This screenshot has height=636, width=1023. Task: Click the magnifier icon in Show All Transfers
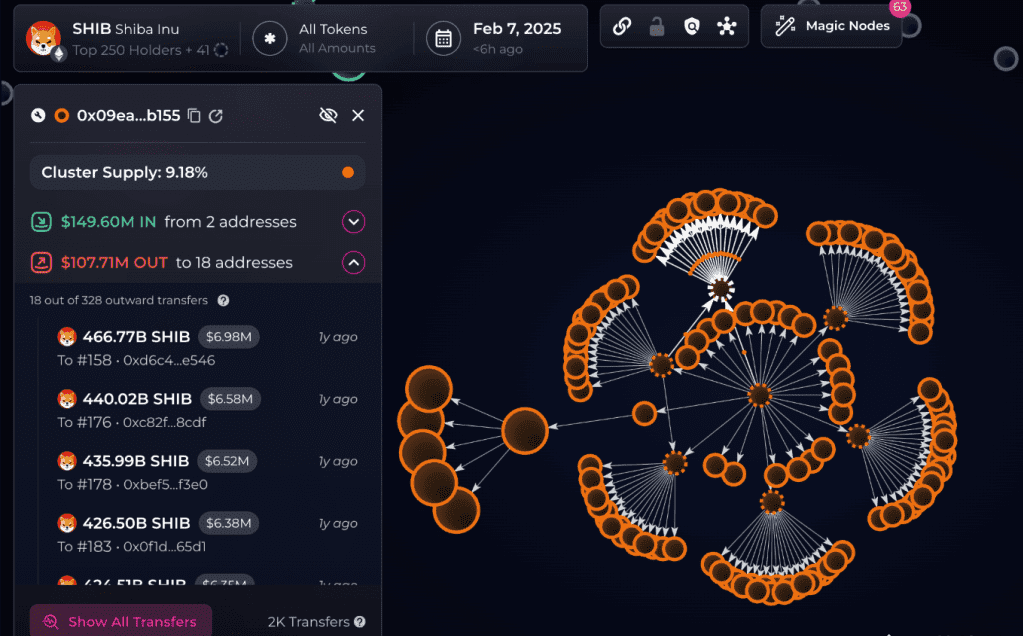click(50, 622)
